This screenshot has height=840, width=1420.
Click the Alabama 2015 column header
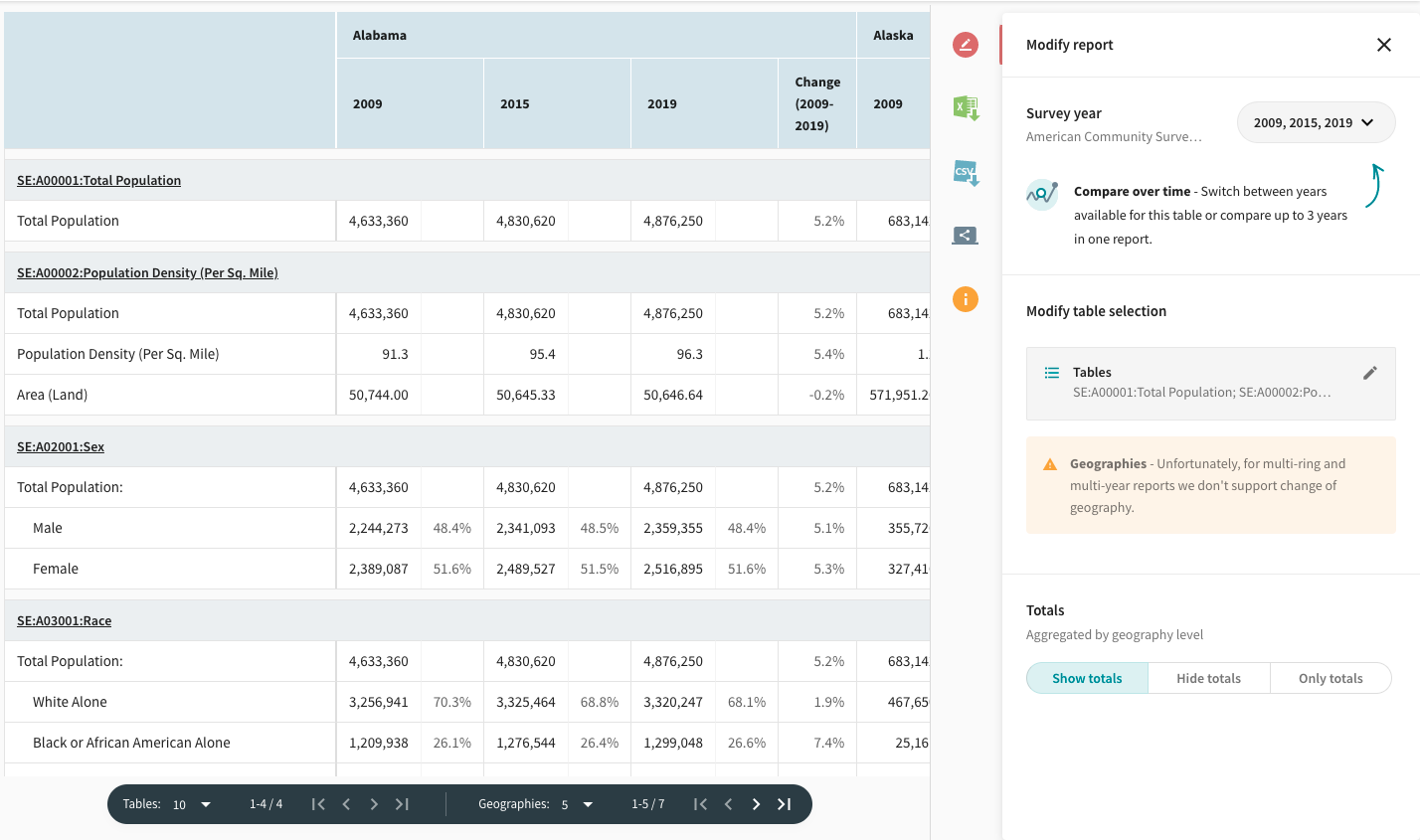(x=515, y=104)
